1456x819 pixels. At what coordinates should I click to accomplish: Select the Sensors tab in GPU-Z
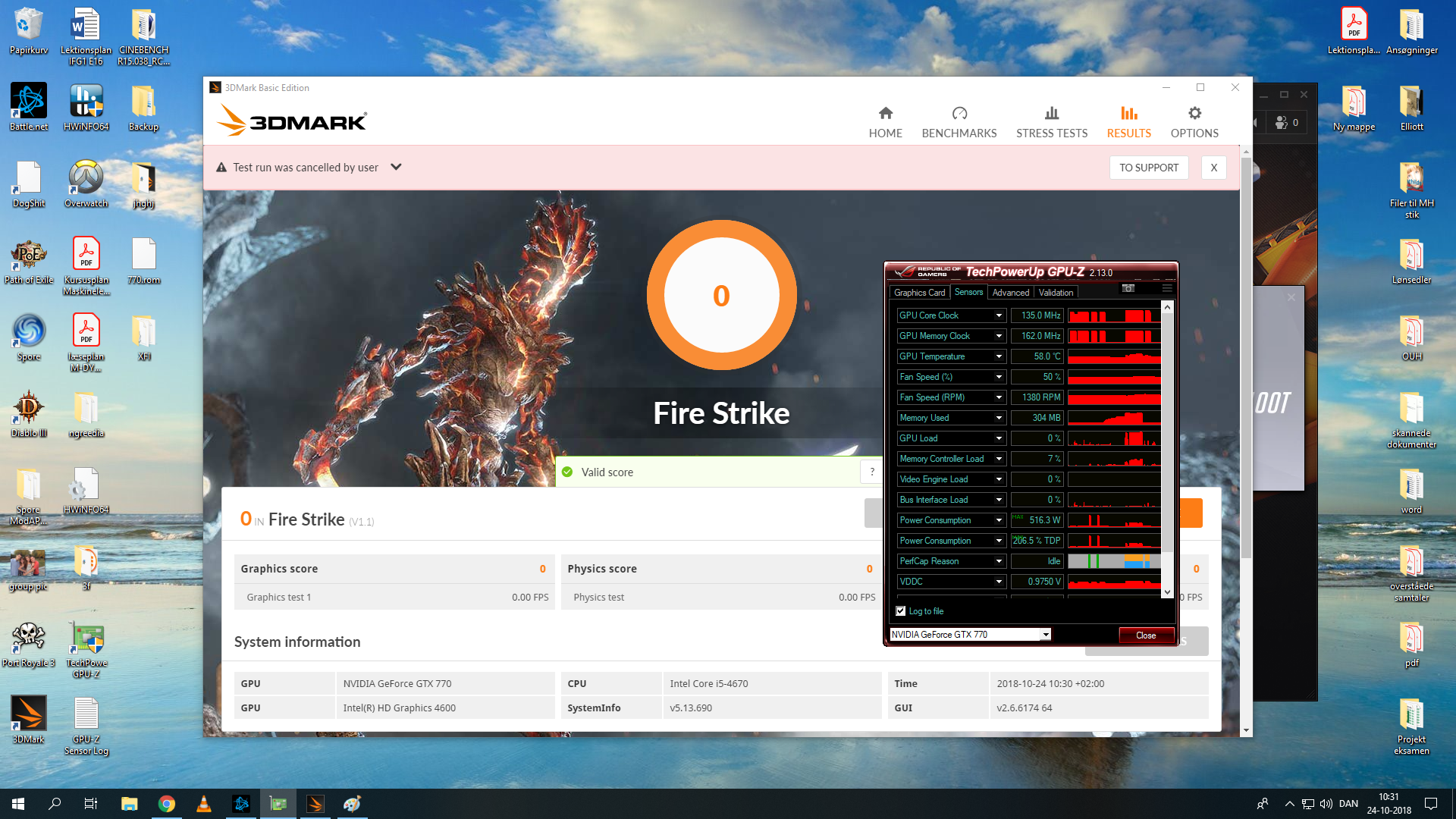click(968, 292)
